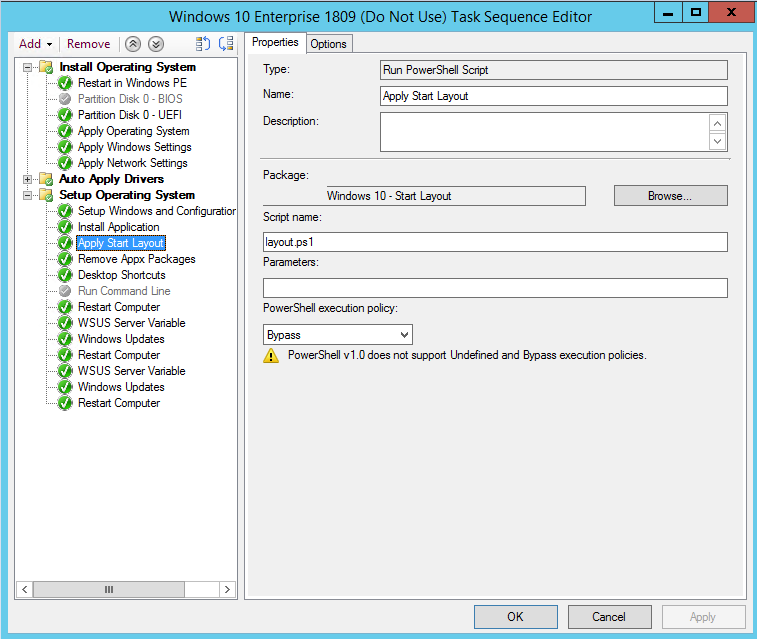Select the Setup Operating System folder icon
The image size is (757, 639).
tap(46, 195)
